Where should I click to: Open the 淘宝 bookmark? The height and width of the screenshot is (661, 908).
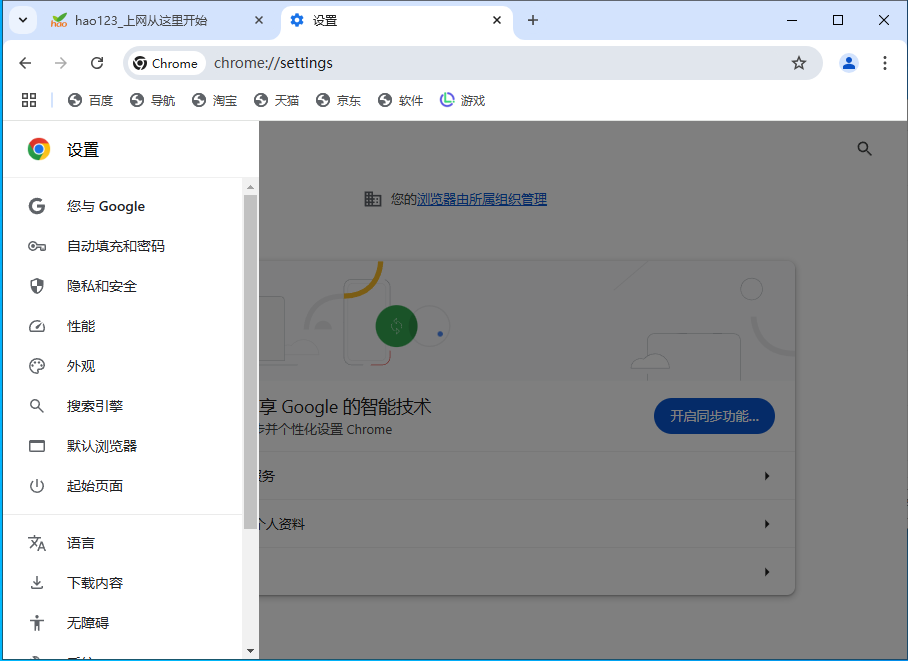(x=214, y=100)
